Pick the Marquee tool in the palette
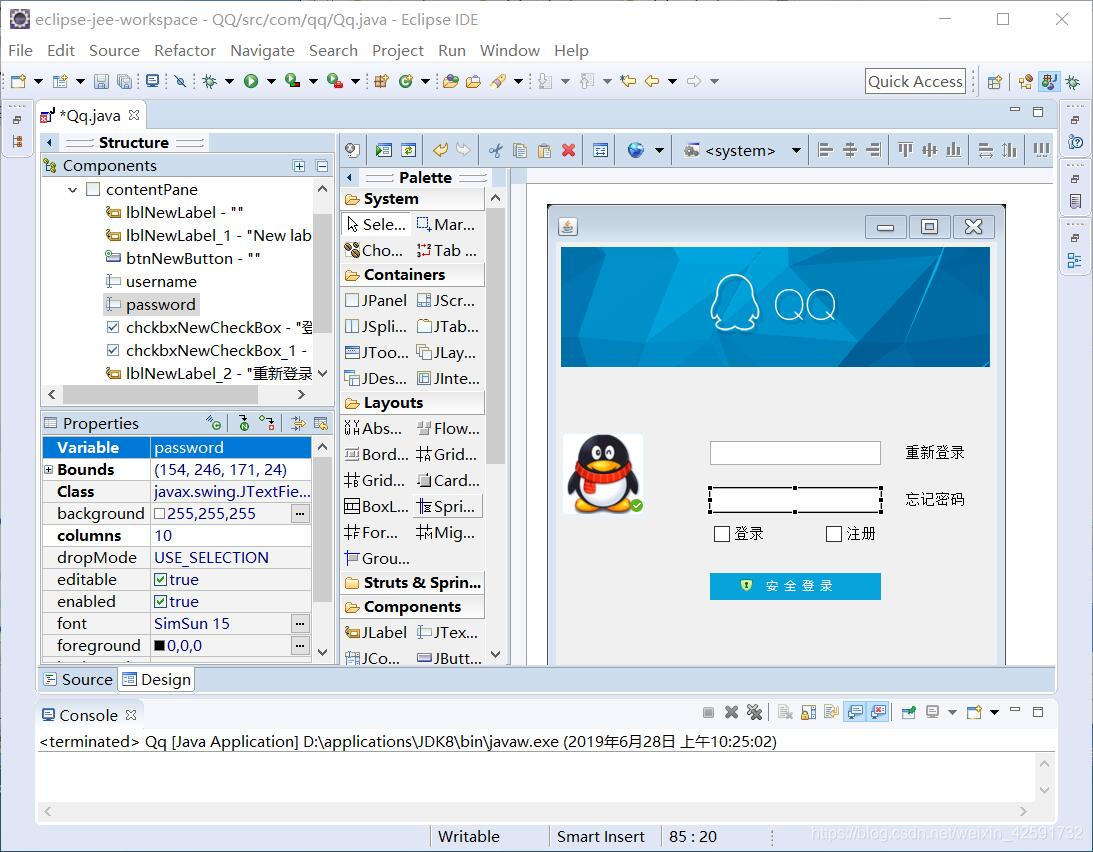This screenshot has height=852, width=1093. 447,225
